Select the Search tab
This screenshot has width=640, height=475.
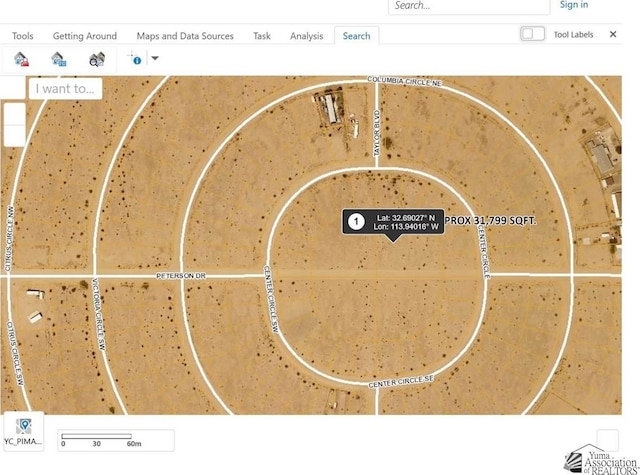(356, 36)
